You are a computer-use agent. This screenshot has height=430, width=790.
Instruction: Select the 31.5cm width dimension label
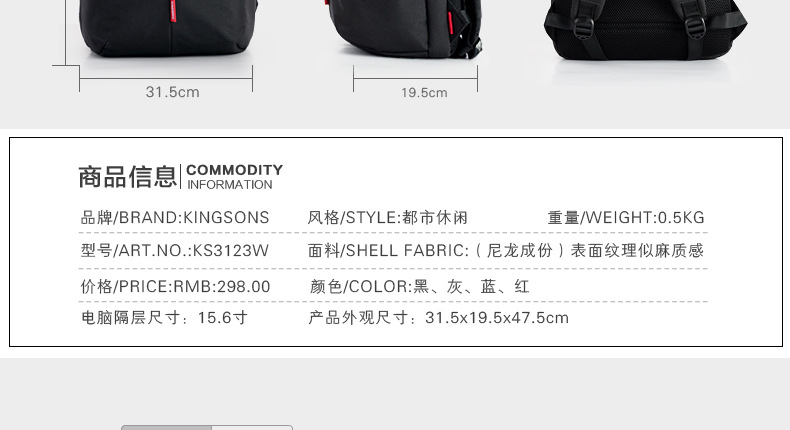coord(172,92)
